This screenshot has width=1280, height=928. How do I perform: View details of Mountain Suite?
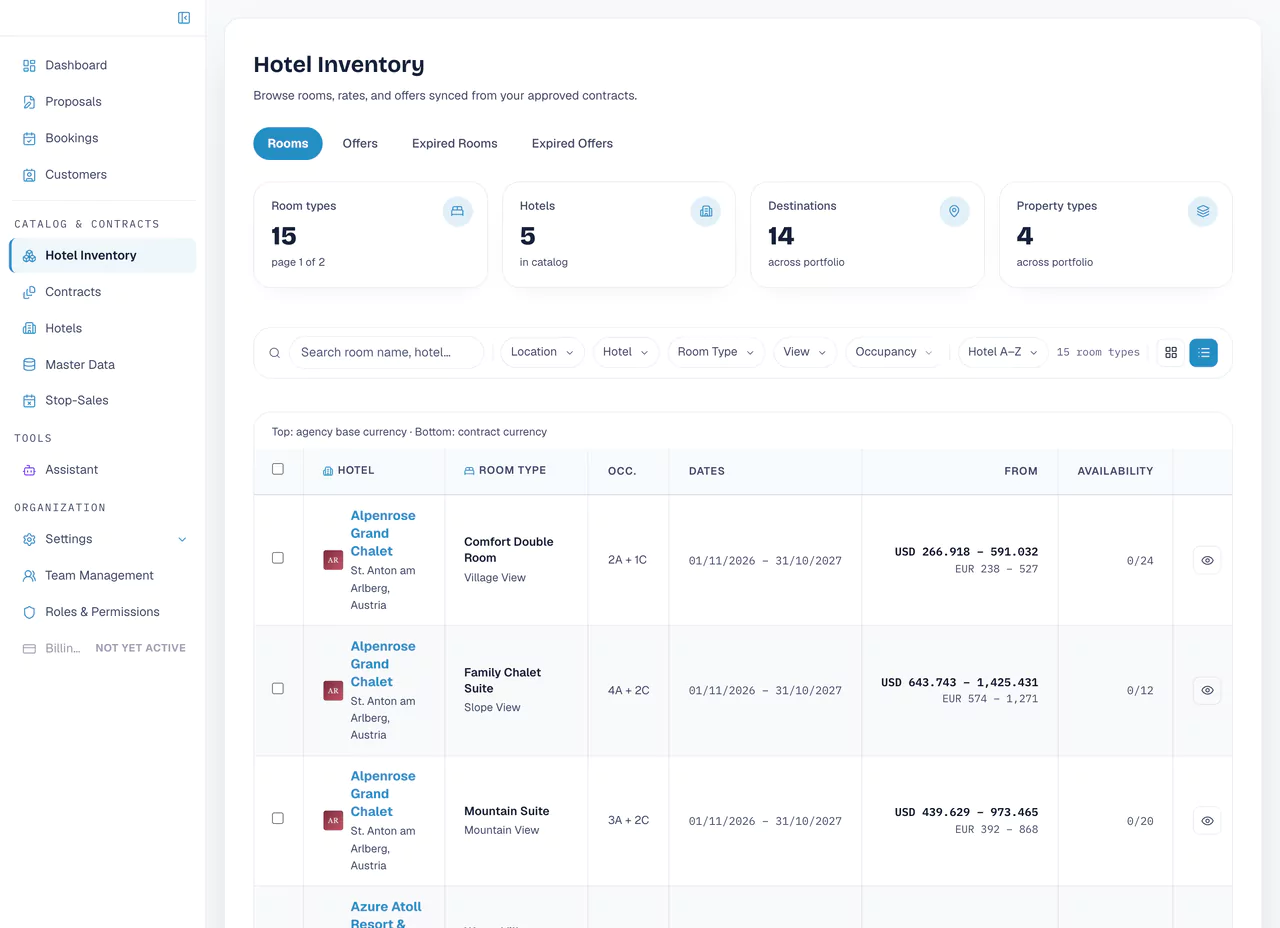pos(1207,821)
